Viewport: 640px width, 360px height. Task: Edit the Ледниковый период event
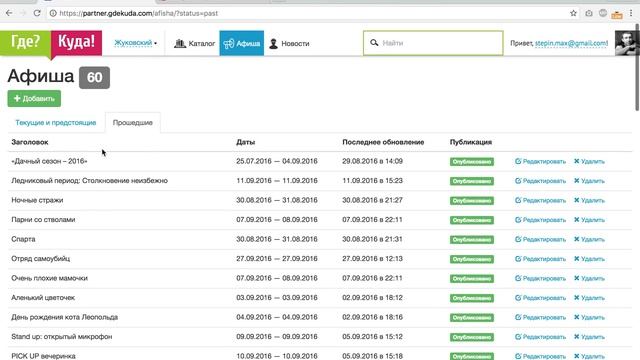pos(540,181)
